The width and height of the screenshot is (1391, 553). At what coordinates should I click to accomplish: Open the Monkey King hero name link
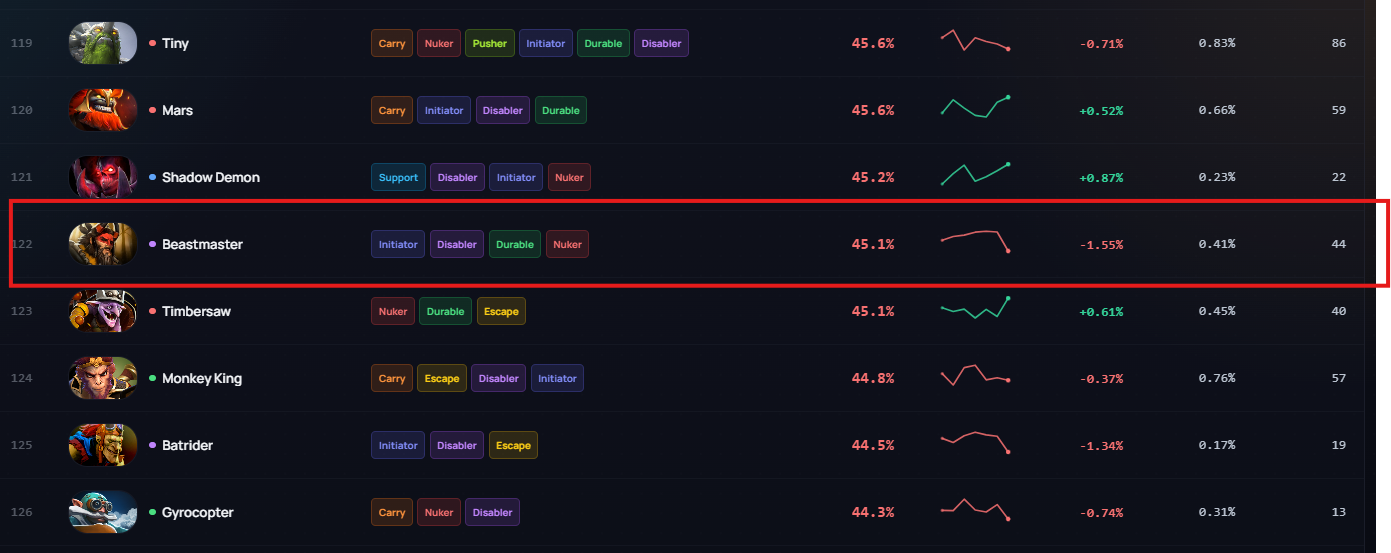tap(202, 378)
